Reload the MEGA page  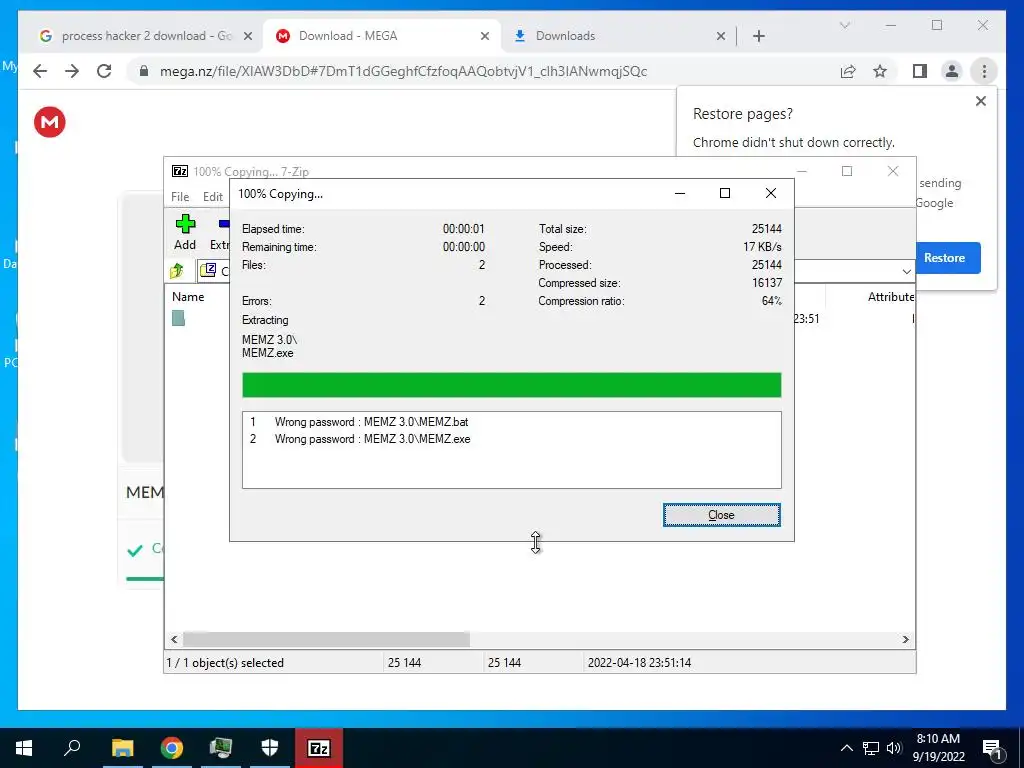(104, 71)
